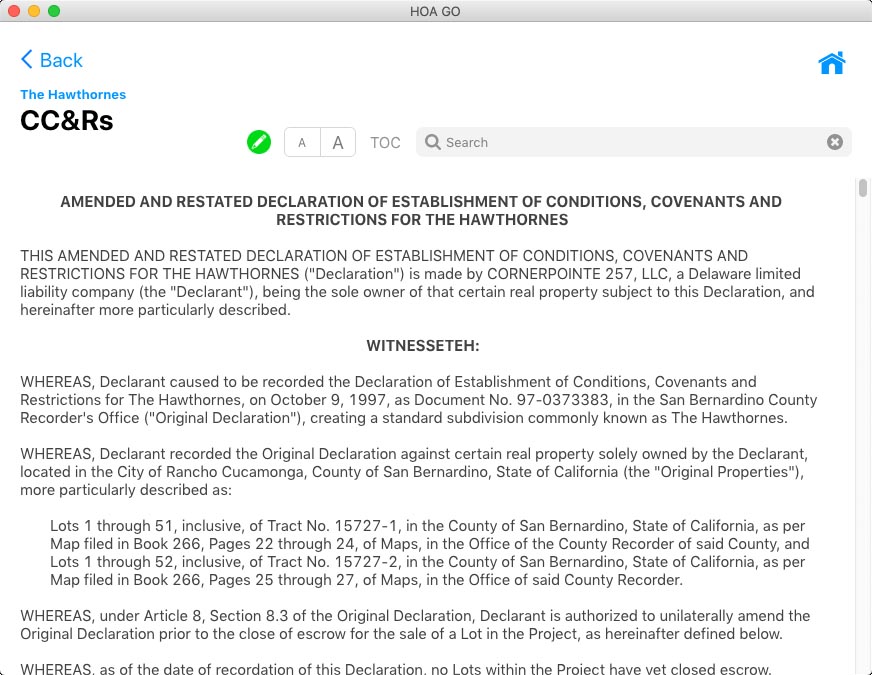872x675 pixels.
Task: Open the home screen via house icon
Action: tap(831, 63)
